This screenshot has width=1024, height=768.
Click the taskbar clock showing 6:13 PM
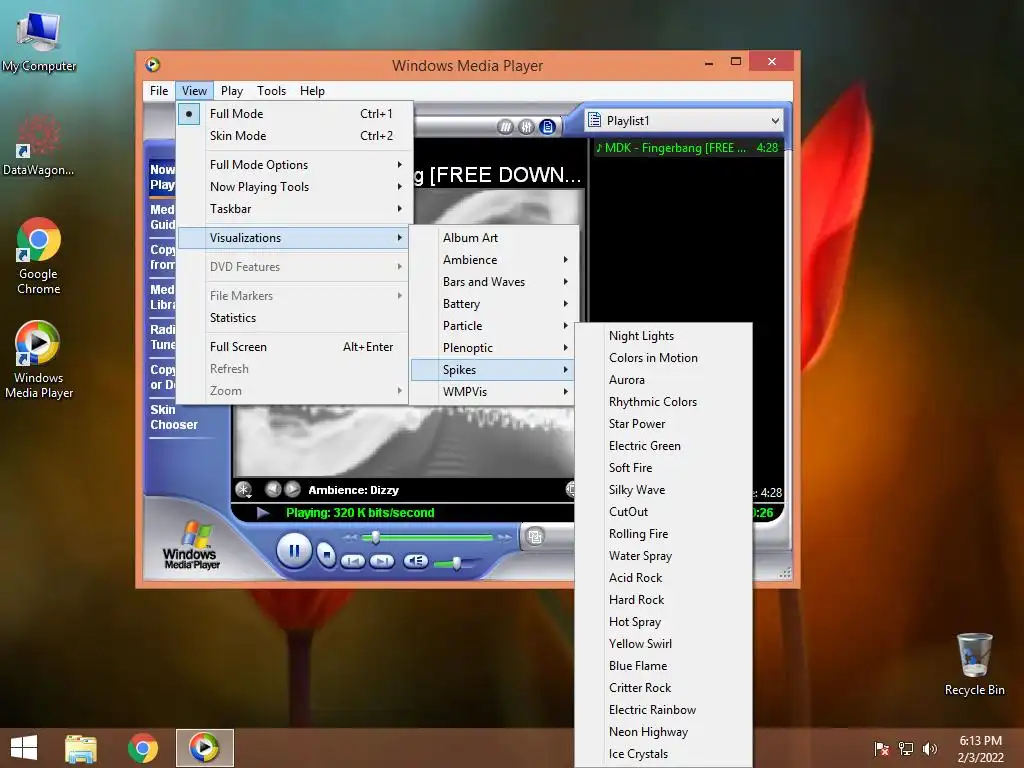(x=980, y=749)
